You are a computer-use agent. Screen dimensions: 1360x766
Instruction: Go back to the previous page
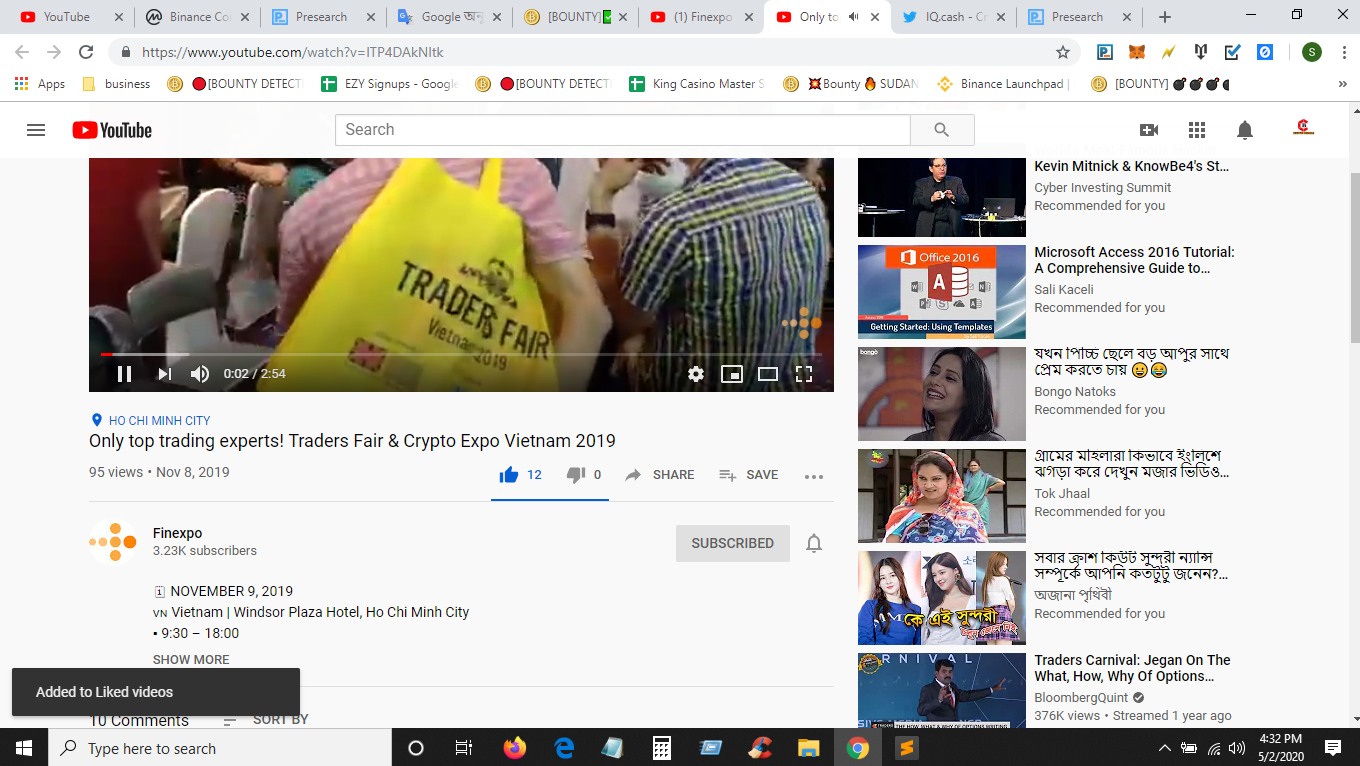tap(22, 52)
